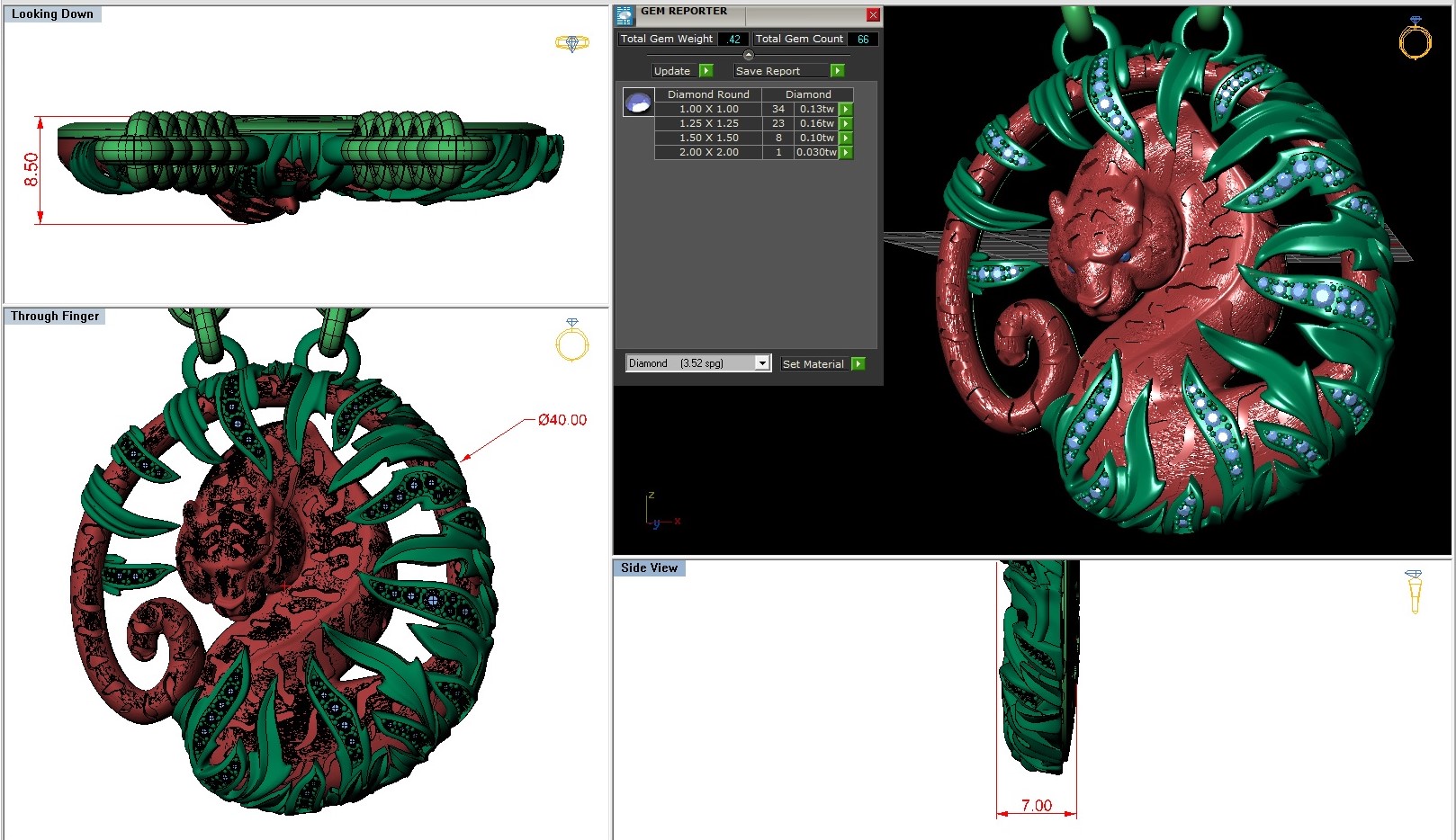This screenshot has width=1456, height=840.
Task: Click the Total Gem Count value 66
Action: pos(863,39)
